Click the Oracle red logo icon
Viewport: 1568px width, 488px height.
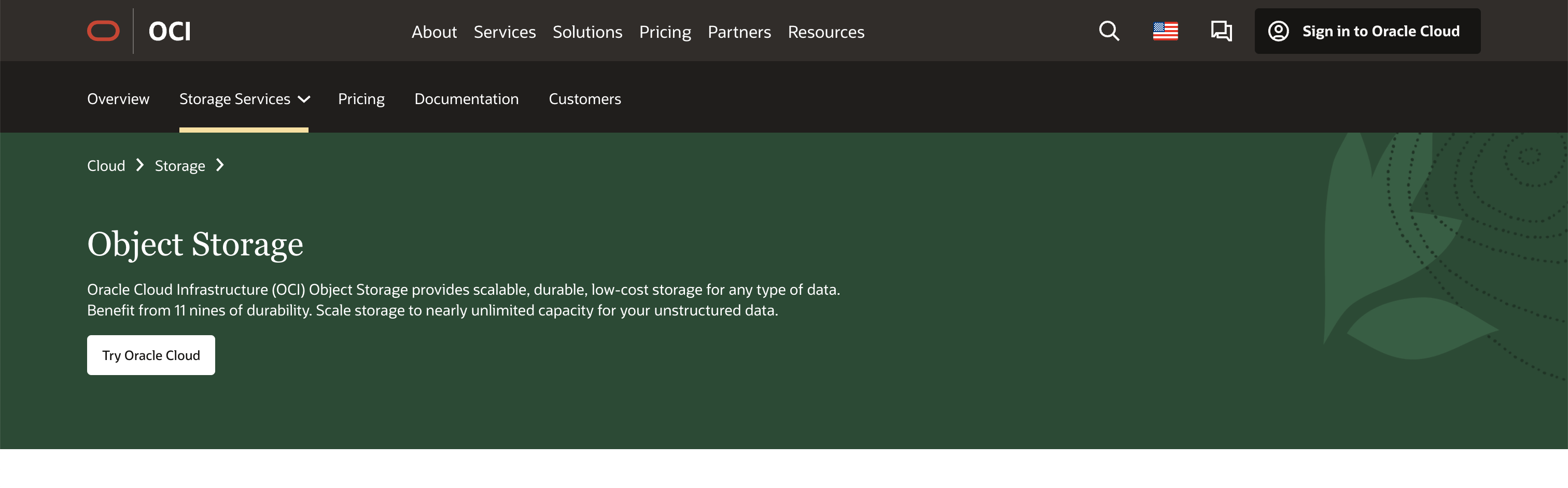(103, 31)
